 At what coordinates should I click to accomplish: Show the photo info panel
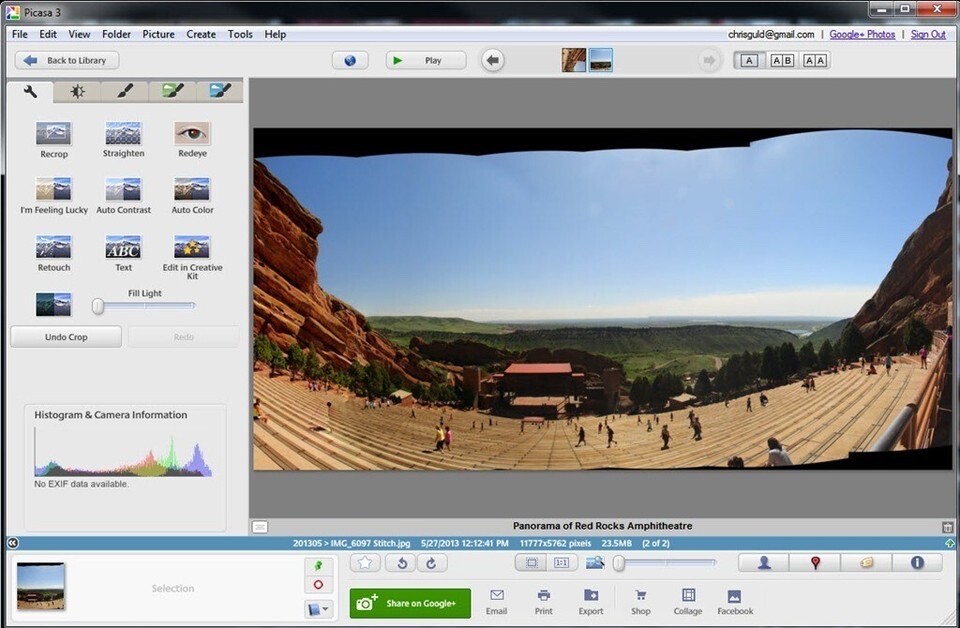[x=916, y=563]
